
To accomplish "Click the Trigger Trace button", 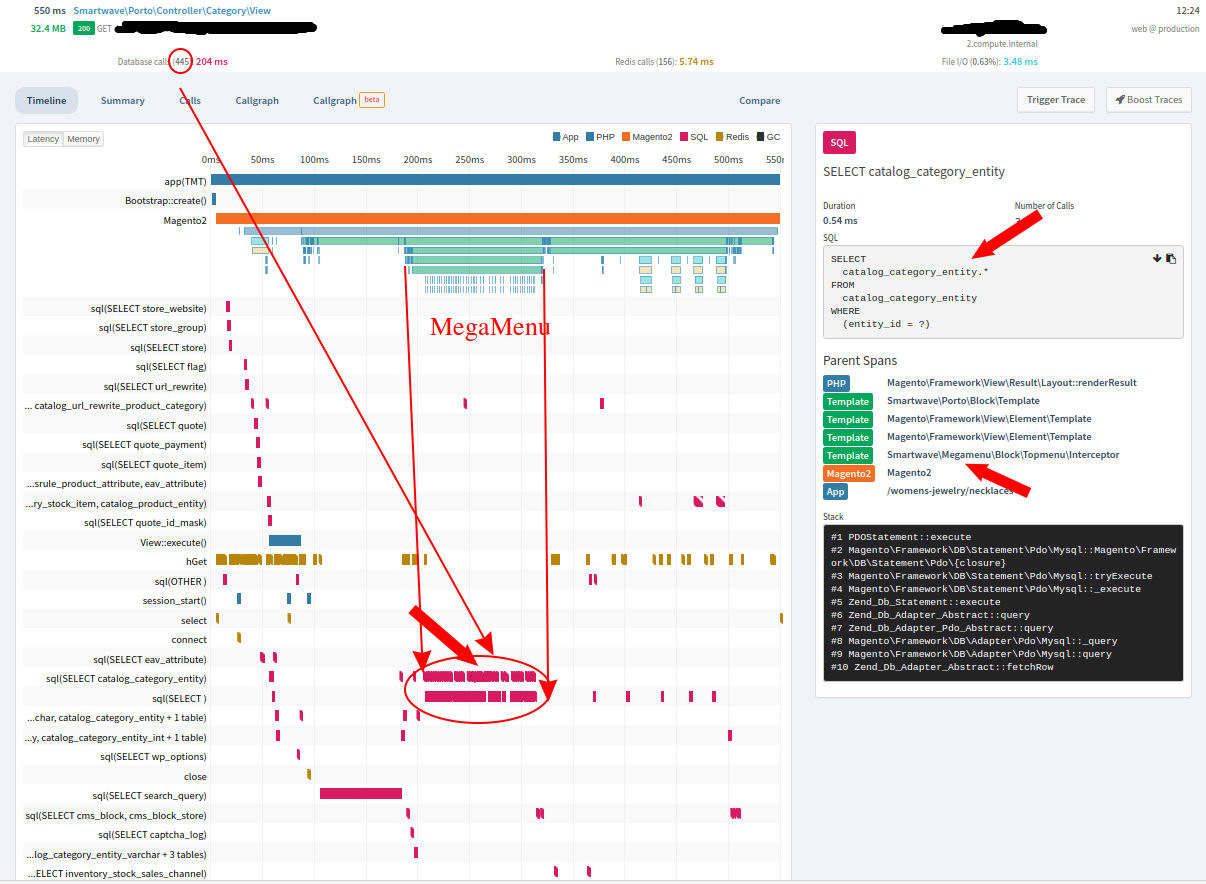I will 1056,100.
